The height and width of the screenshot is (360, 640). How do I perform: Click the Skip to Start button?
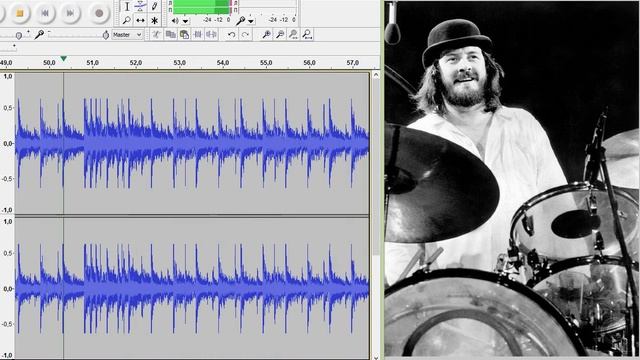point(45,13)
